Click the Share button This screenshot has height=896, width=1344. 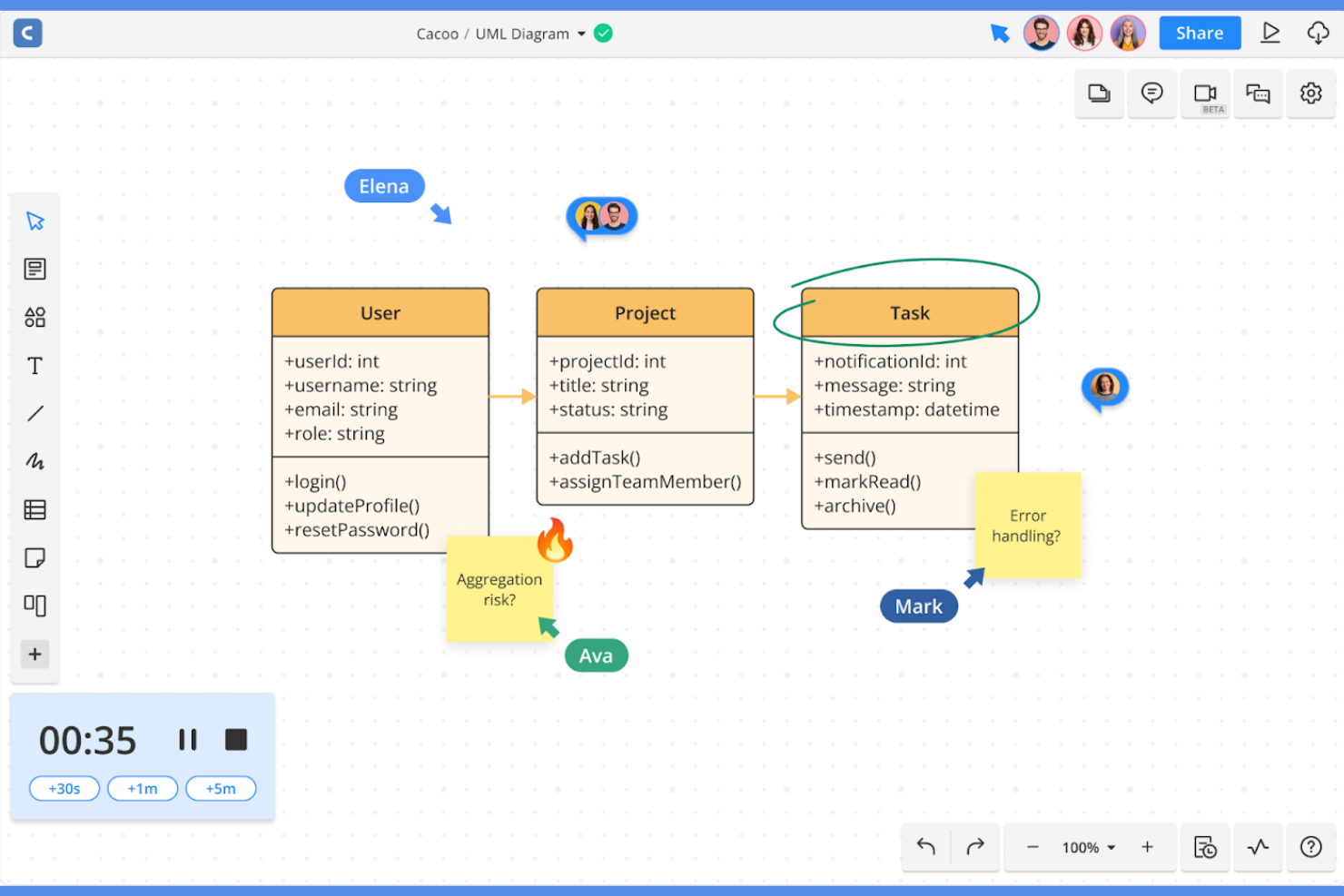coord(1200,33)
